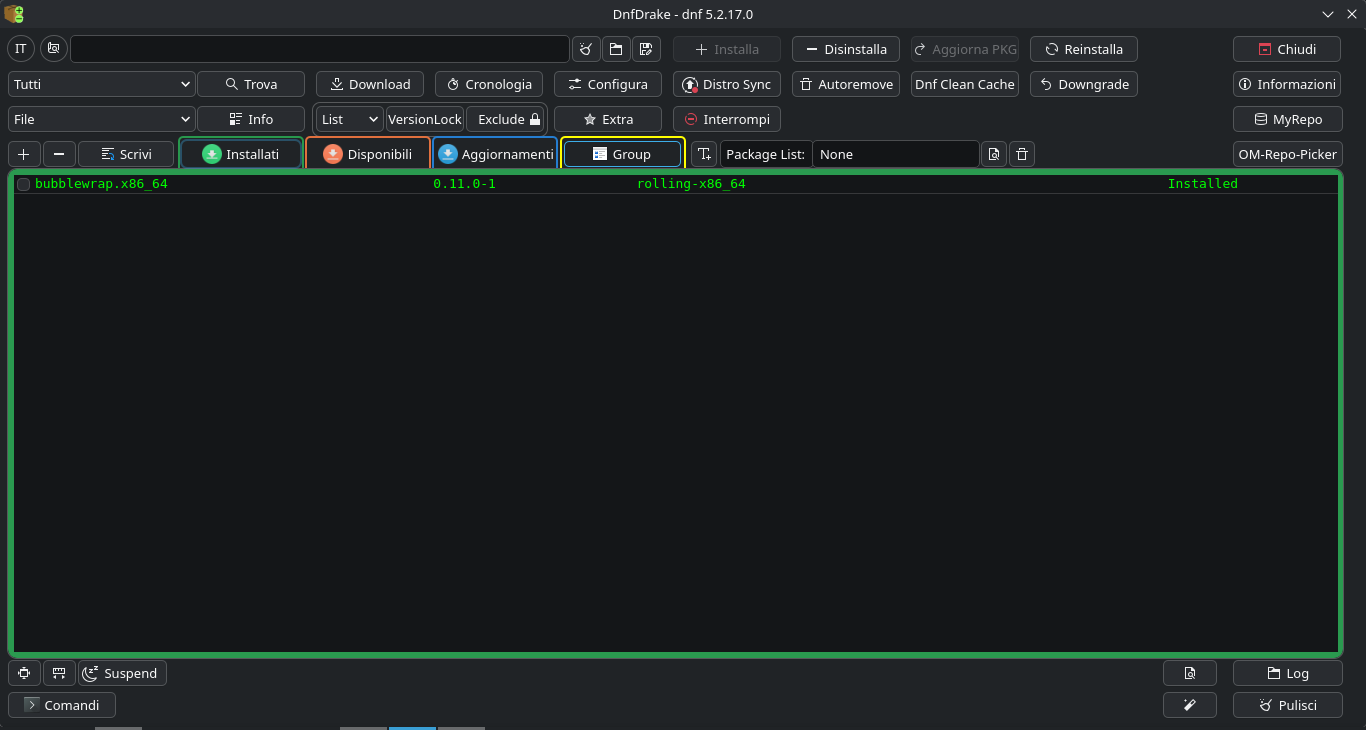Image resolution: width=1366 pixels, height=730 pixels.
Task: Expand the File search type dropdown
Action: pos(101,119)
